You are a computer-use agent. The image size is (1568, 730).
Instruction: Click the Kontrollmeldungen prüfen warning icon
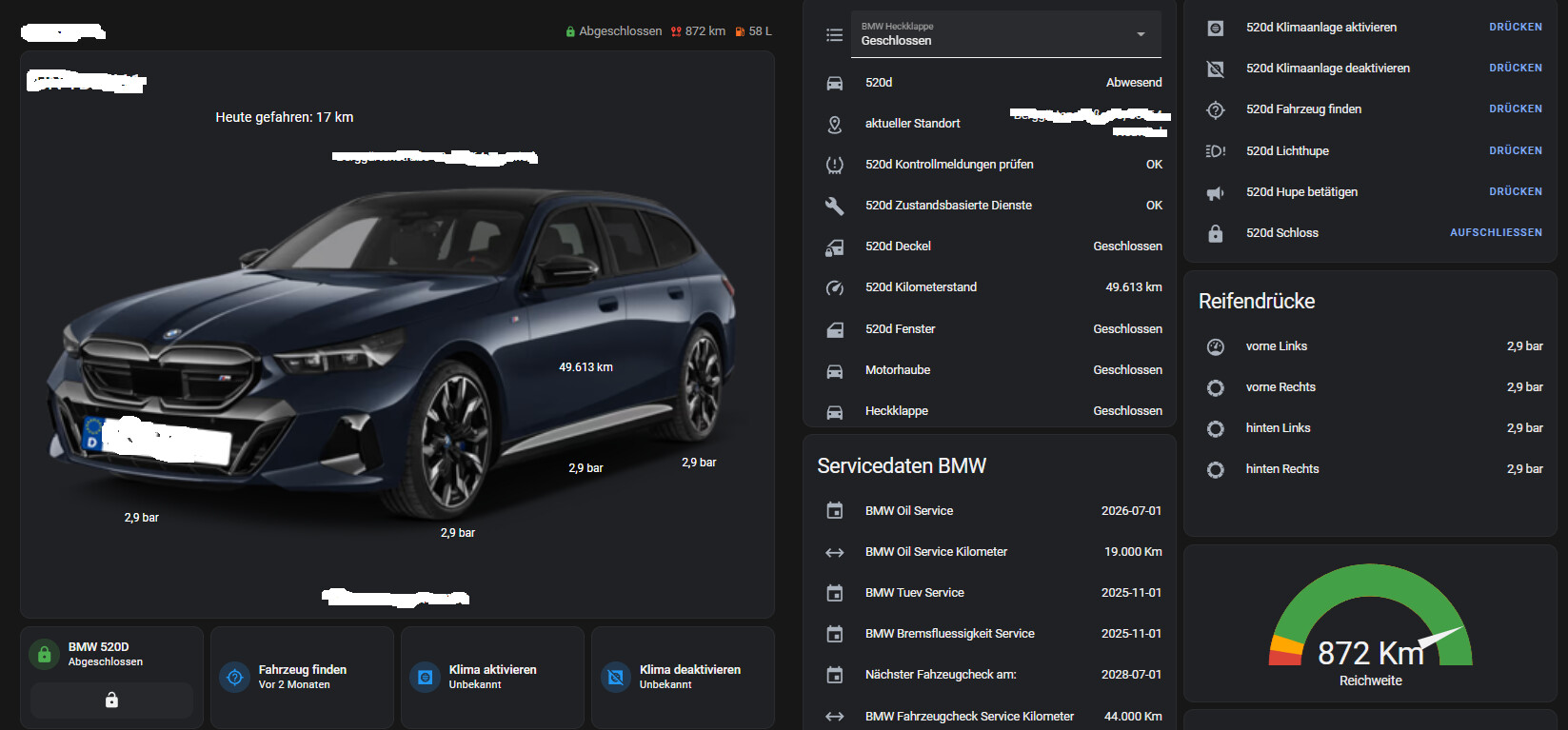tap(834, 165)
